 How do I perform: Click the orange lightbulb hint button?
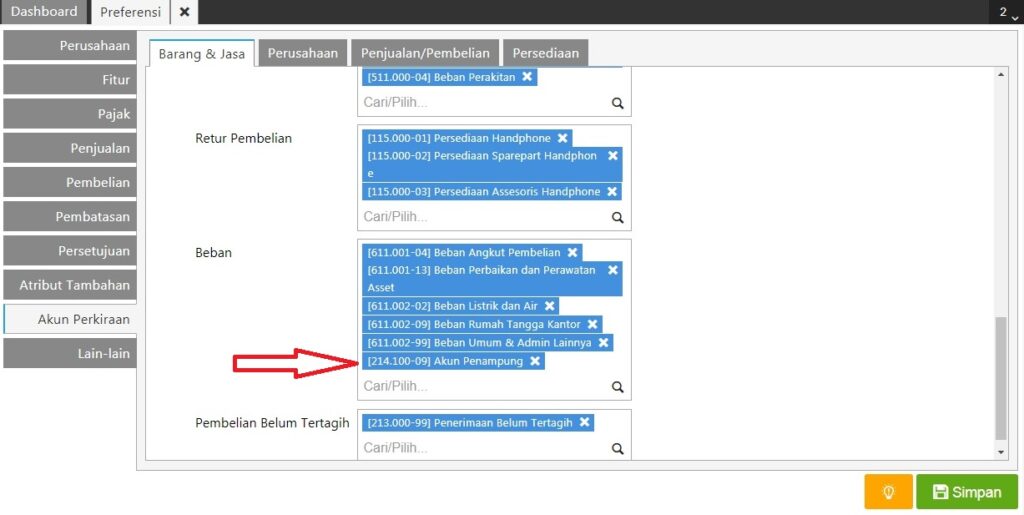888,492
